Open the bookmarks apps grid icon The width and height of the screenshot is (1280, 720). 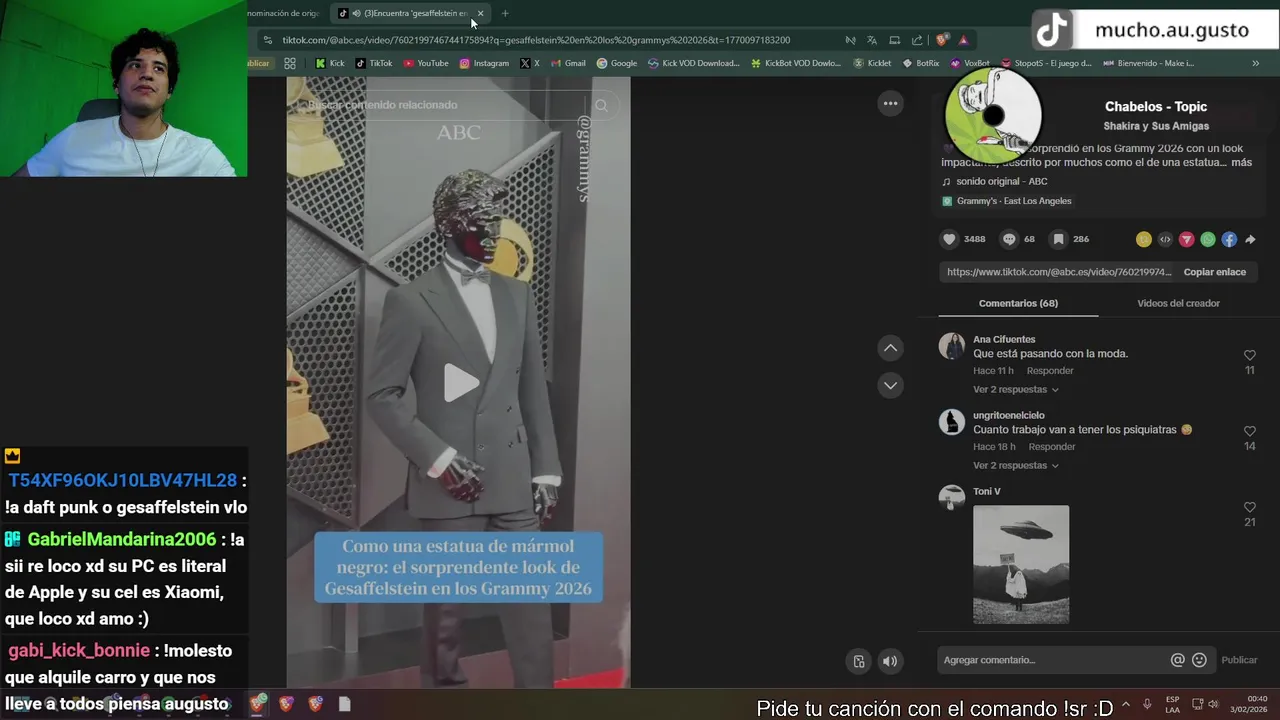(x=290, y=63)
